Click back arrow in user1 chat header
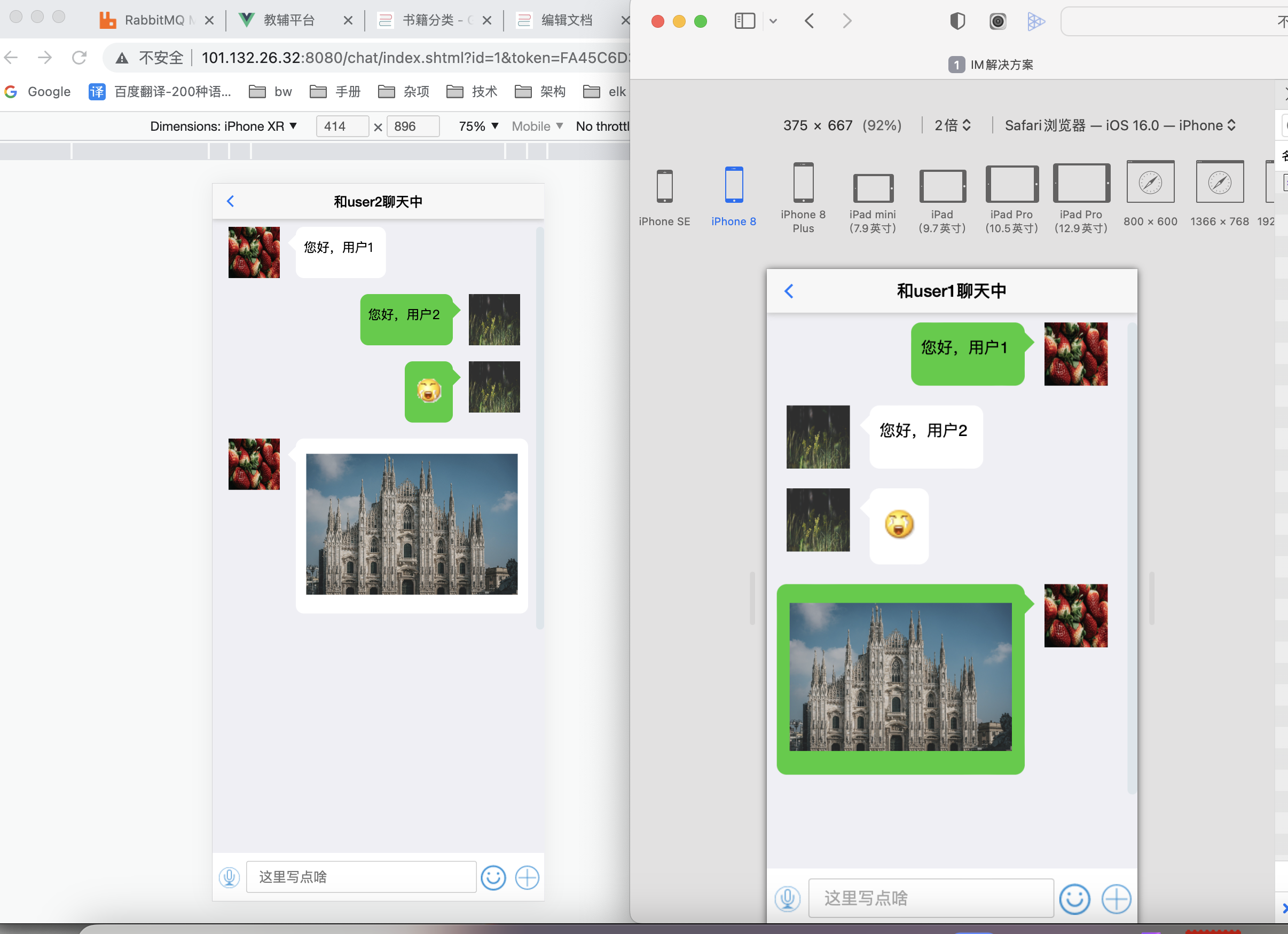 [789, 291]
